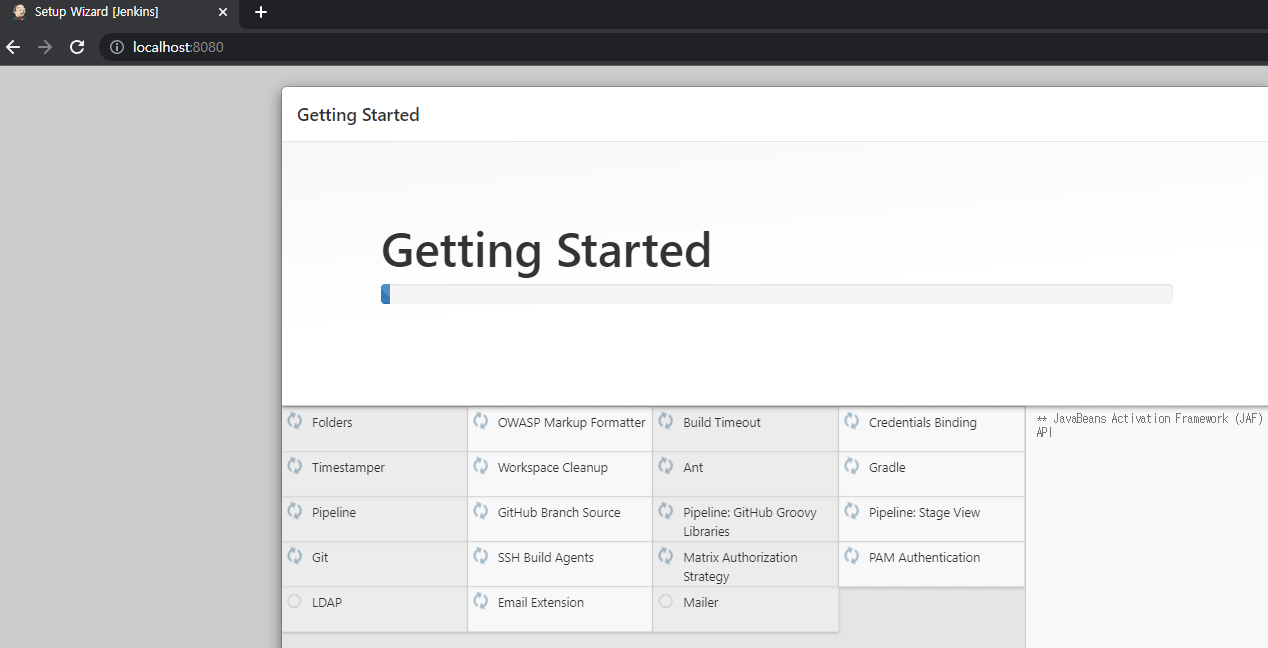This screenshot has height=648, width=1268.
Task: Click the loading icon beside the plain Git row
Action: point(295,556)
